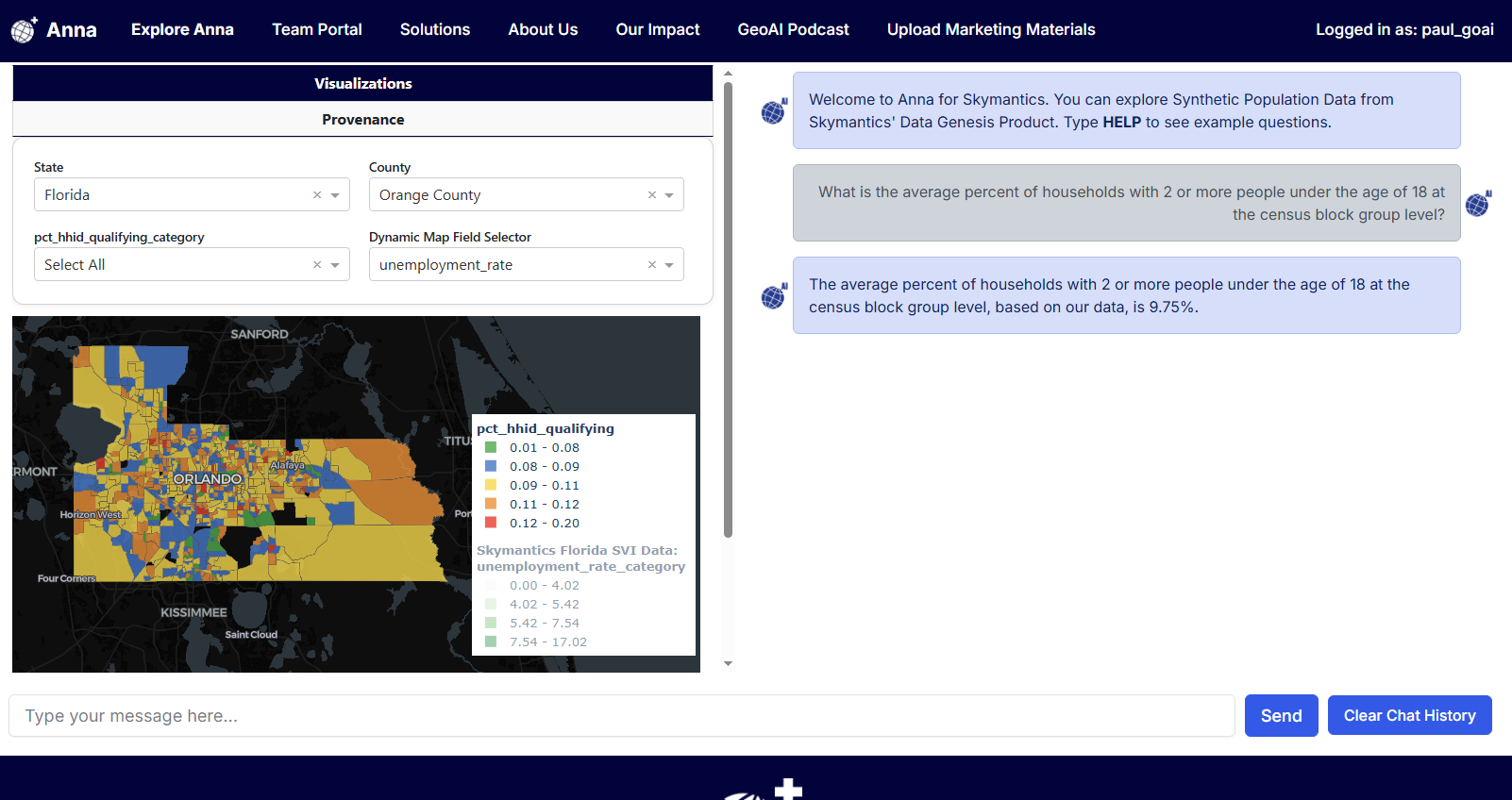This screenshot has width=1512, height=800.
Task: Click Clear Chat History button
Action: coord(1409,716)
